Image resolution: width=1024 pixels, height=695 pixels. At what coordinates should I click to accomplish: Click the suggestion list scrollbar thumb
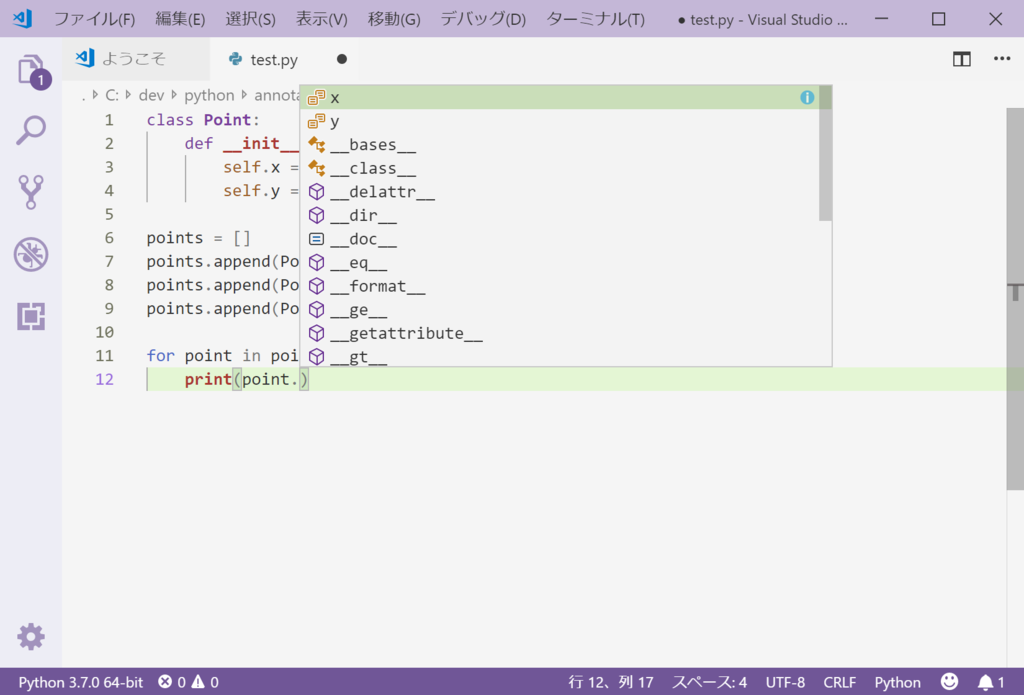pos(825,153)
